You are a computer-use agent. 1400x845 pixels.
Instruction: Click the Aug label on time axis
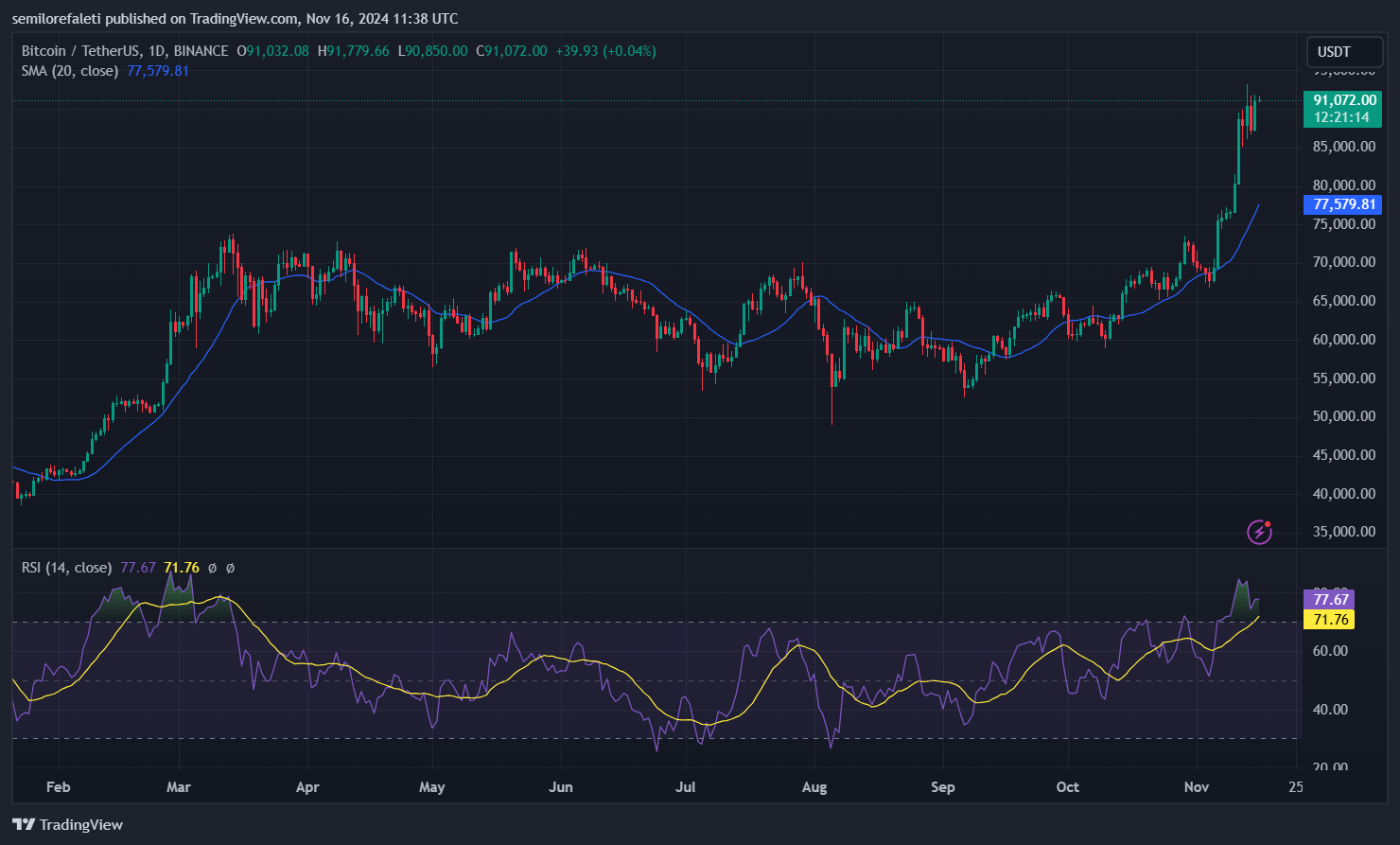(x=814, y=787)
